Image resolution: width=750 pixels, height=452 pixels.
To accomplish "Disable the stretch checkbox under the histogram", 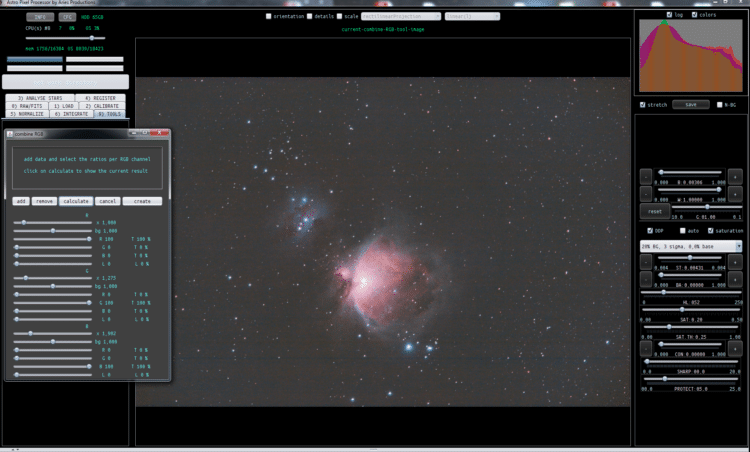I will click(642, 104).
